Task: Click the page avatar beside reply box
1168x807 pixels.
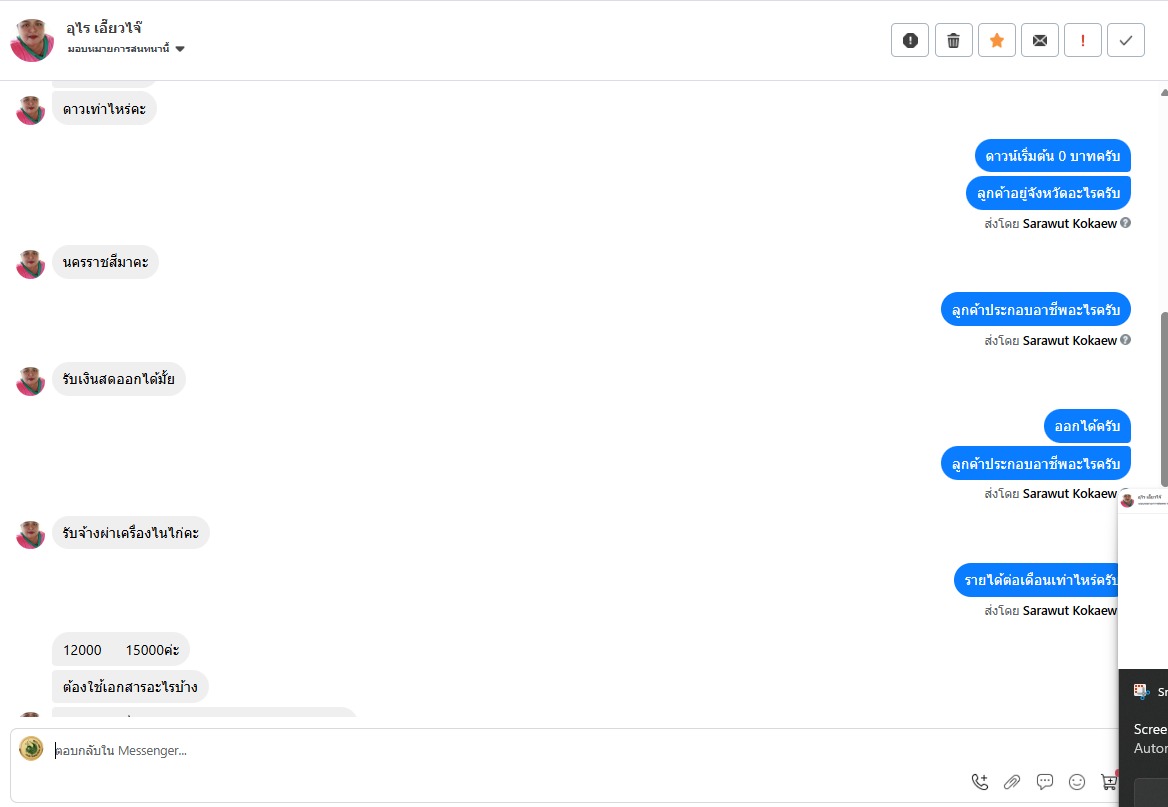Action: (31, 749)
